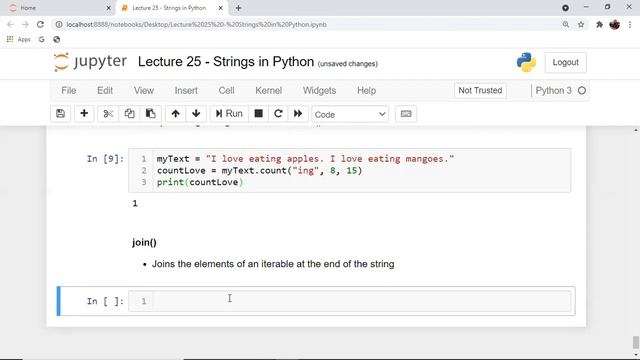Open the Insert menu
Viewport: 640px width, 360px height.
(x=186, y=91)
